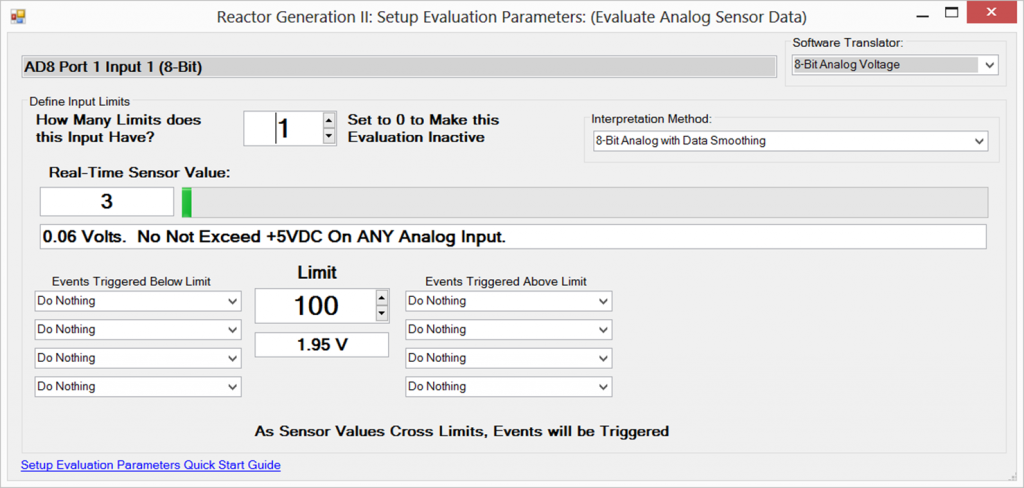Open the second Events Triggered Below Limit dropdown

click(138, 329)
